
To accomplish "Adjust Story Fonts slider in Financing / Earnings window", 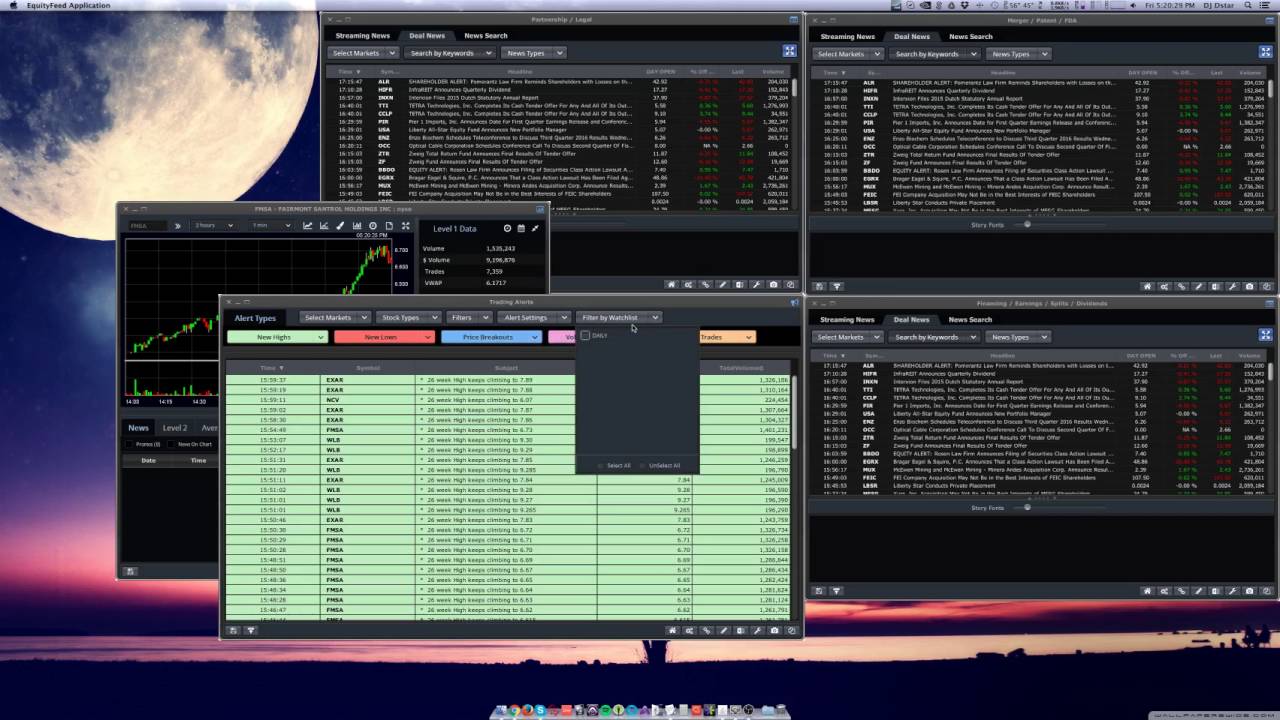I will click(1026, 507).
